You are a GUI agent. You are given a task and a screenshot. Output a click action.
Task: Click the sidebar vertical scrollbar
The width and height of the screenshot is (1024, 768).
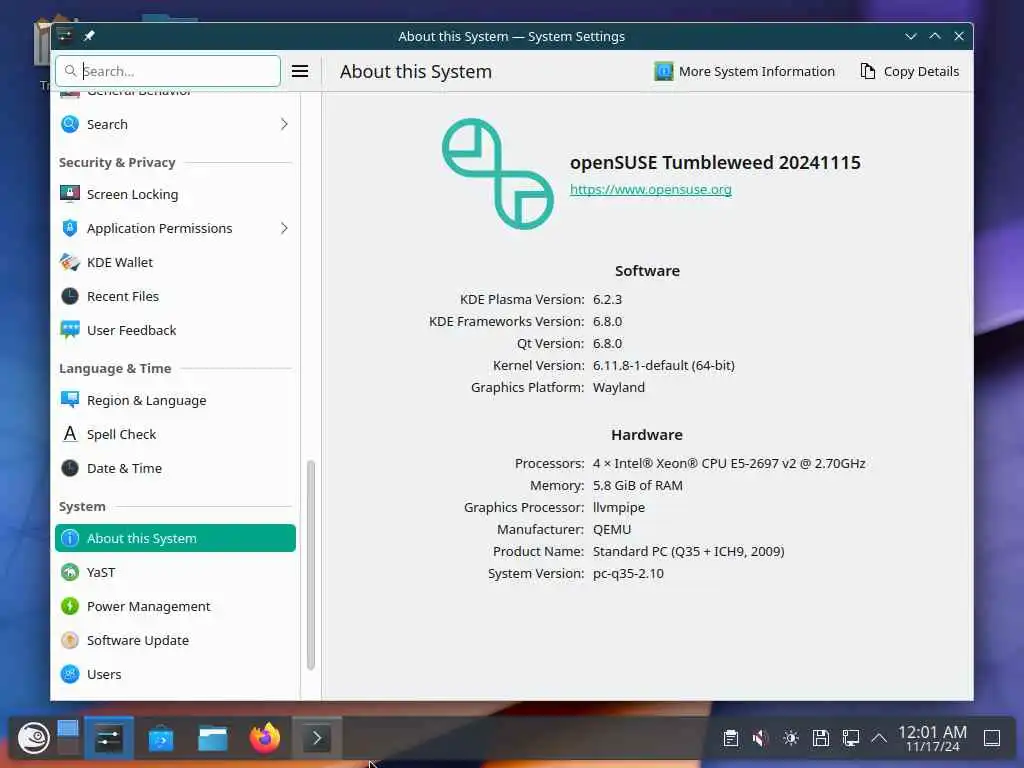coord(311,565)
